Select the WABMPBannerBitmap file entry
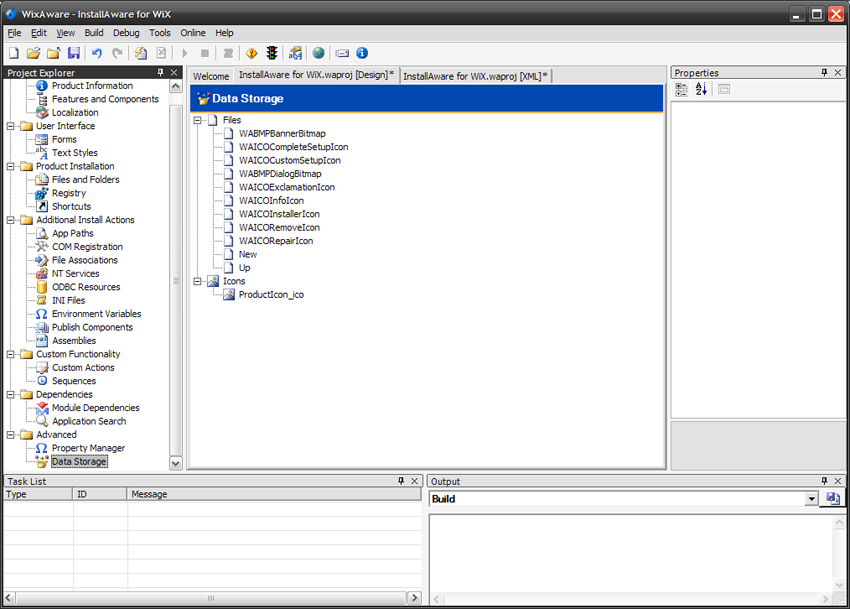 pos(282,133)
